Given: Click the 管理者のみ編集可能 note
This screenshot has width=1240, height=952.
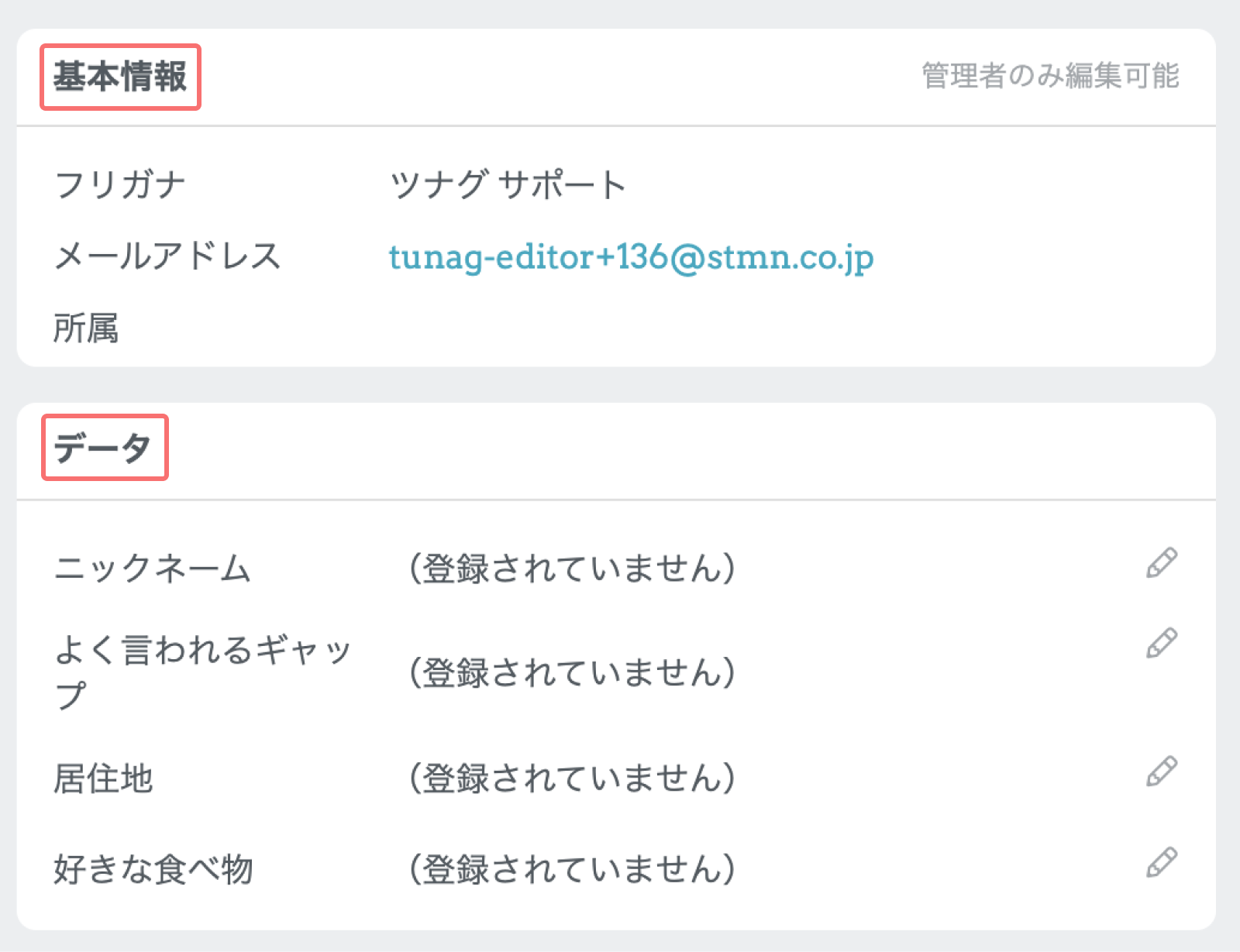Looking at the screenshot, I should point(1050,76).
